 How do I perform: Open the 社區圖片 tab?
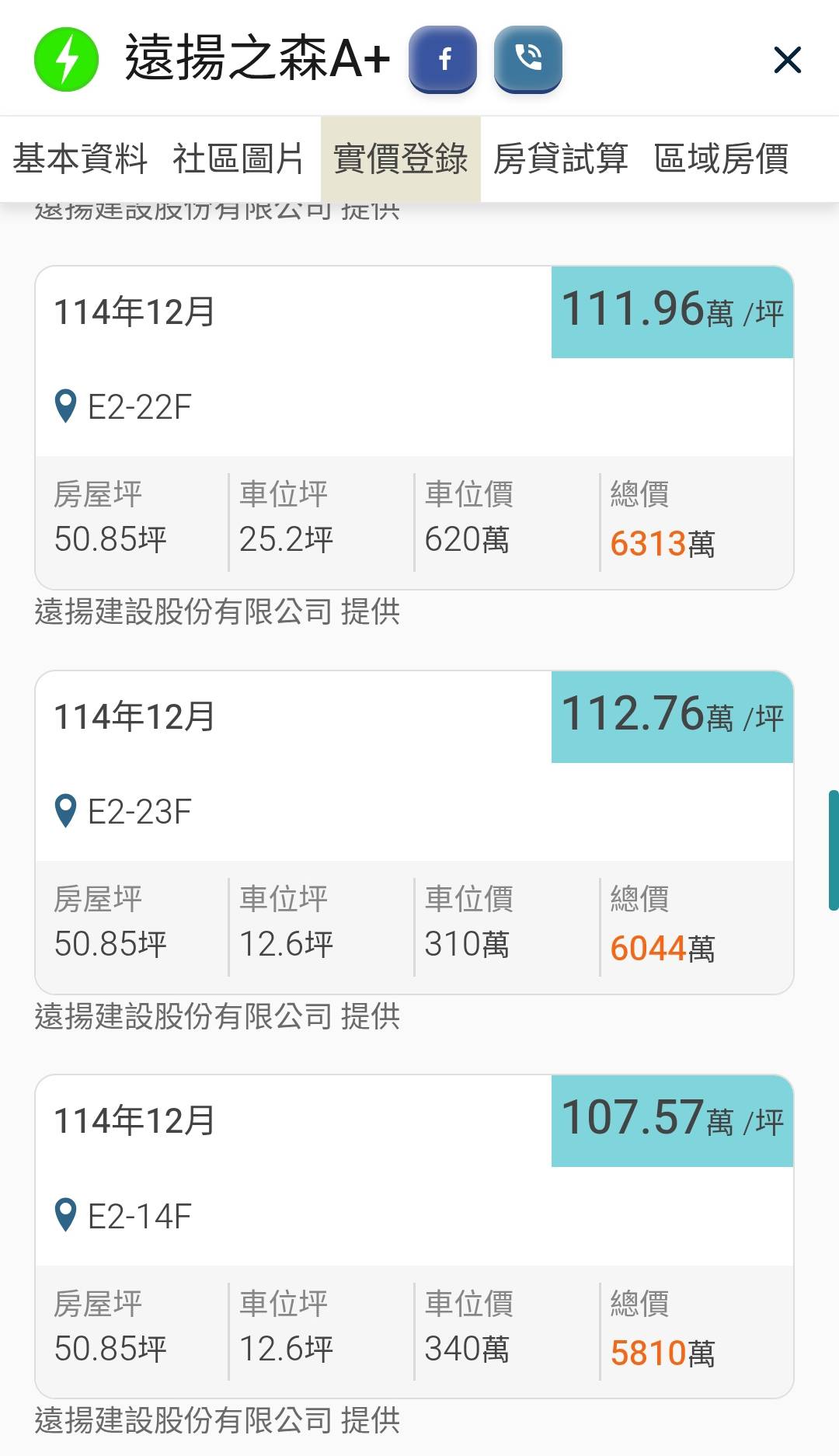[238, 159]
